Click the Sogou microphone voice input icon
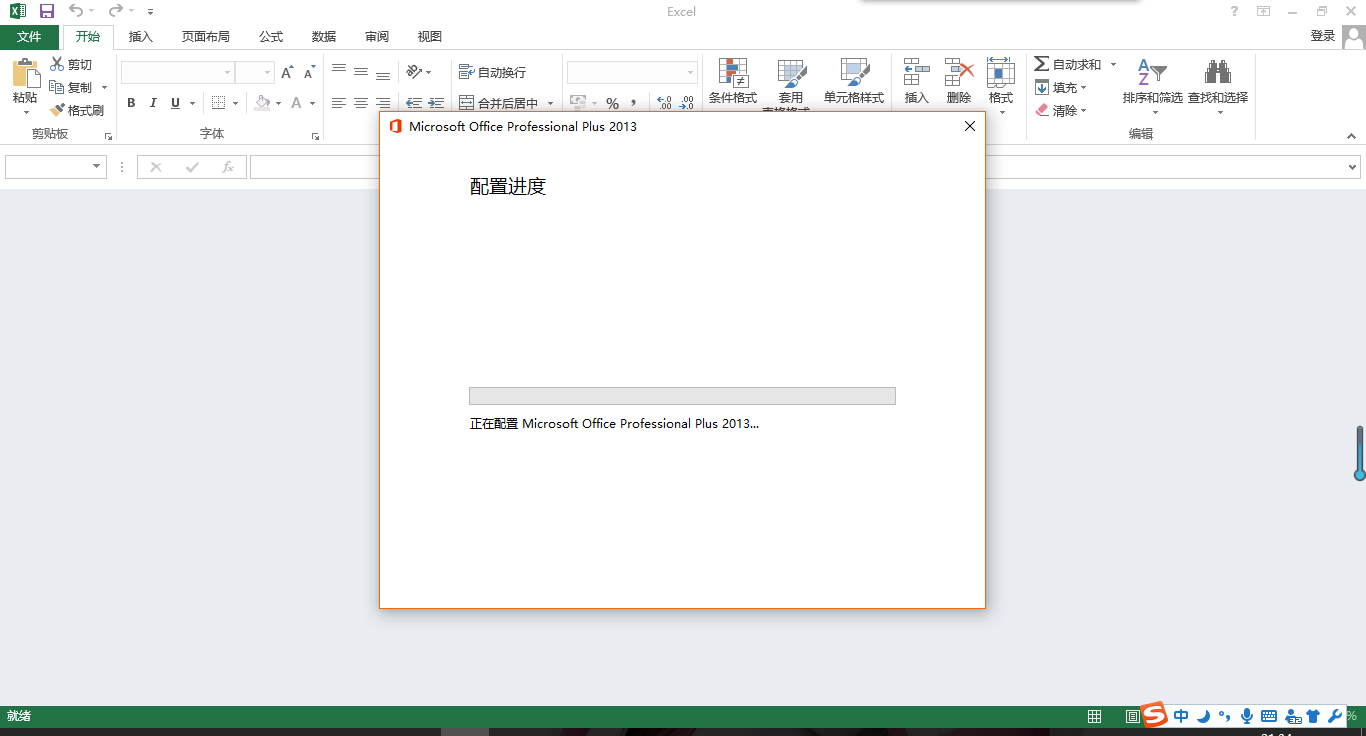 (1246, 716)
